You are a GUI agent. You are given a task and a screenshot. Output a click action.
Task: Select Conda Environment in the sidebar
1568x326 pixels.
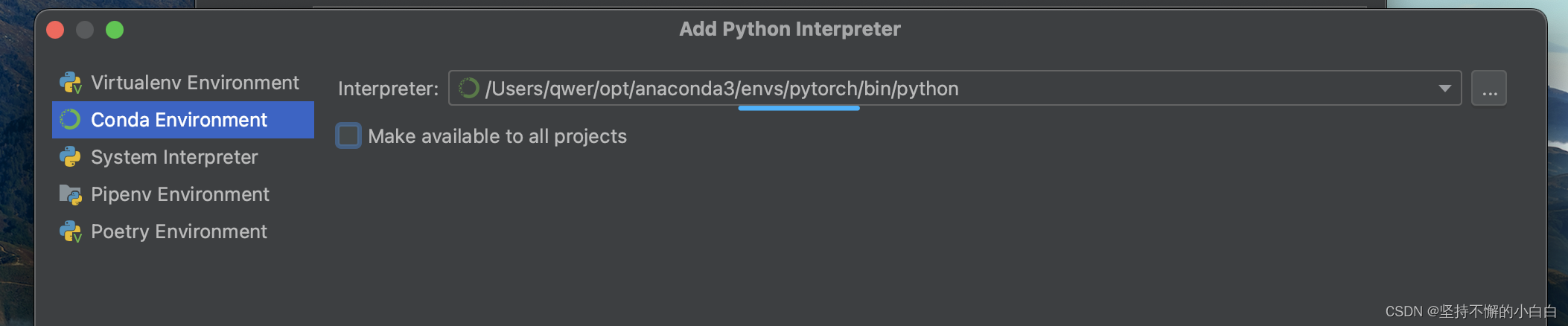click(183, 120)
